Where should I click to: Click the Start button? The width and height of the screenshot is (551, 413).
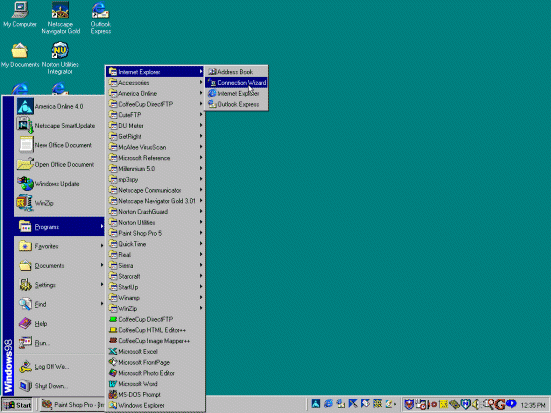(x=17, y=405)
